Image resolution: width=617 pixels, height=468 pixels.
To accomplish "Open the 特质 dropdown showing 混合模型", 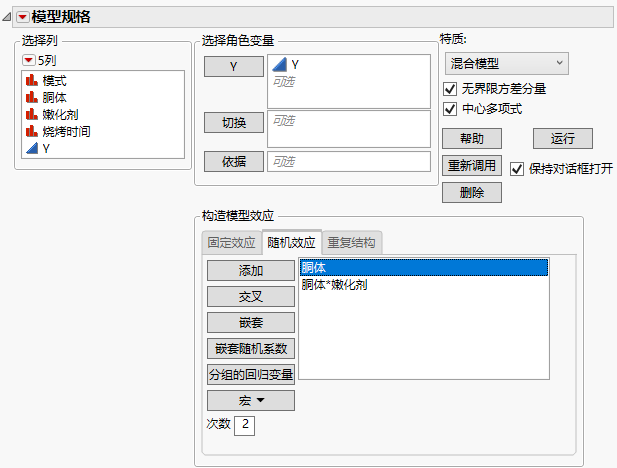I will (x=505, y=63).
